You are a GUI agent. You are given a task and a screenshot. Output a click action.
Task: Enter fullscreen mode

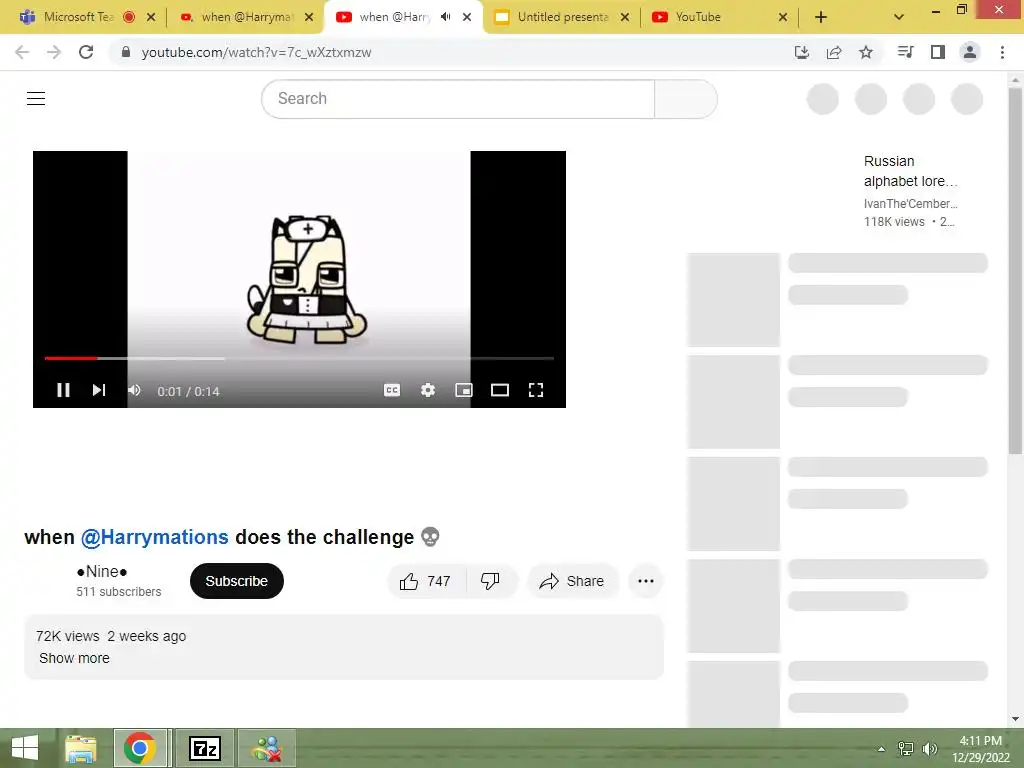point(536,390)
